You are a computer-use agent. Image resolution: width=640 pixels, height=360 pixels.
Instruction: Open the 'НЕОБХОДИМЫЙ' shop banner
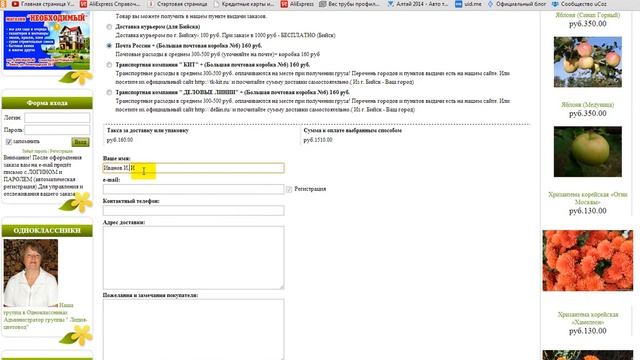click(47, 40)
